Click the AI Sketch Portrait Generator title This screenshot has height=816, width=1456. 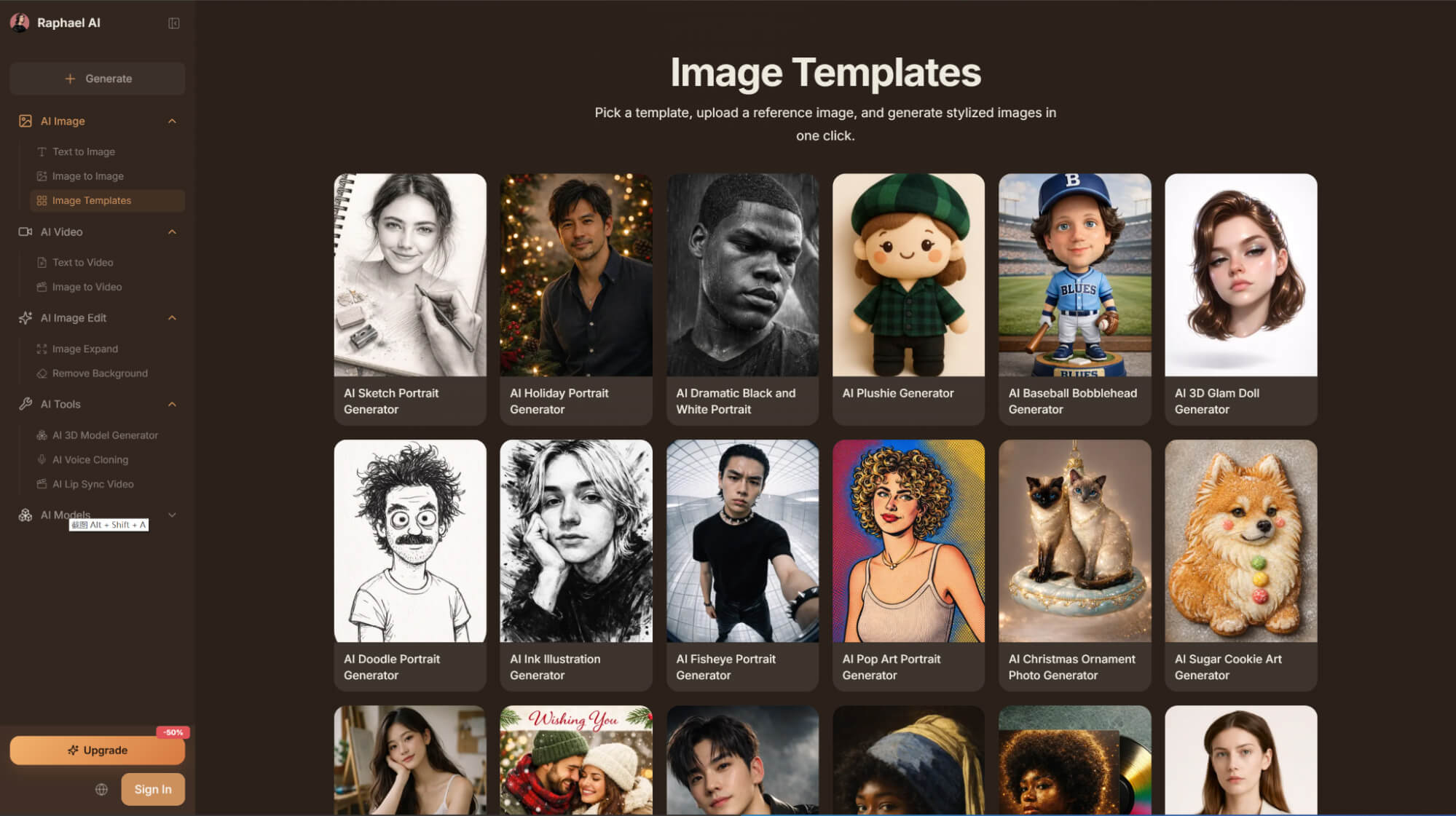(391, 401)
